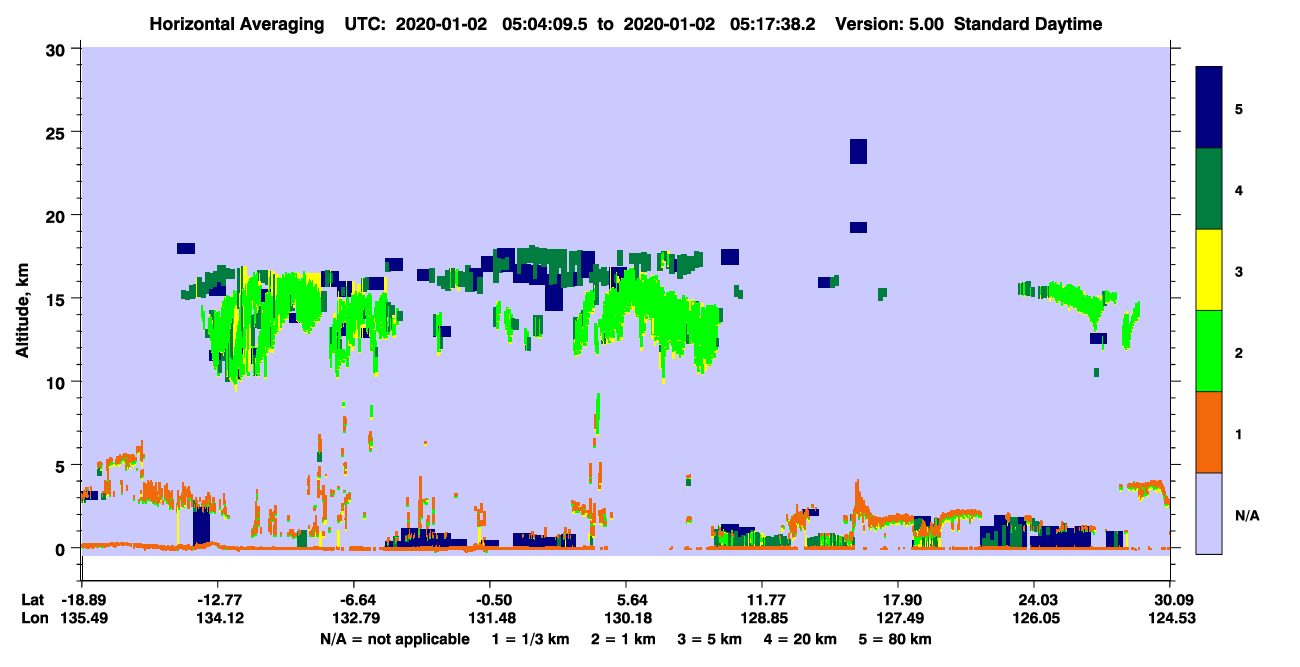The image size is (1300, 667).
Task: Click the longitude value 128.85
Action: pyautogui.click(x=762, y=618)
